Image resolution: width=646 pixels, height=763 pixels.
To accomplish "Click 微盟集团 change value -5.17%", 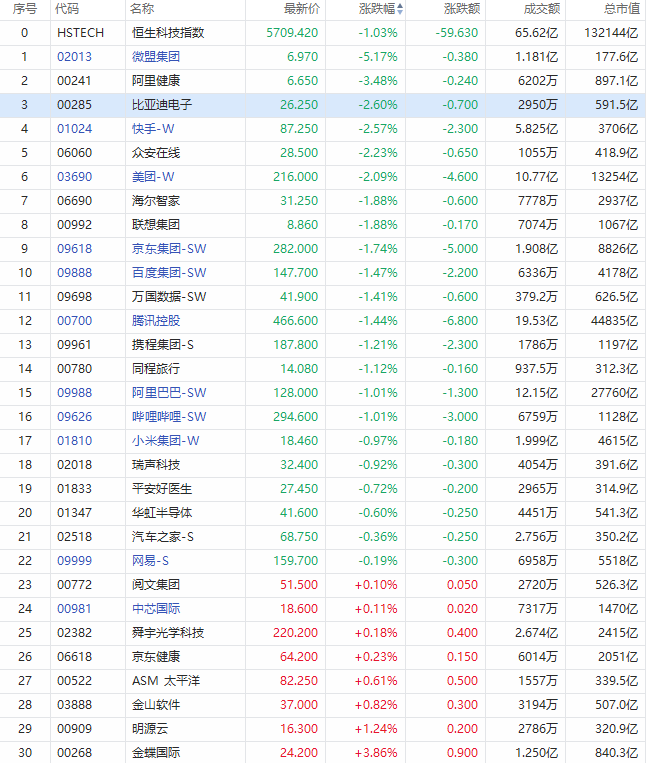I will pos(378,57).
